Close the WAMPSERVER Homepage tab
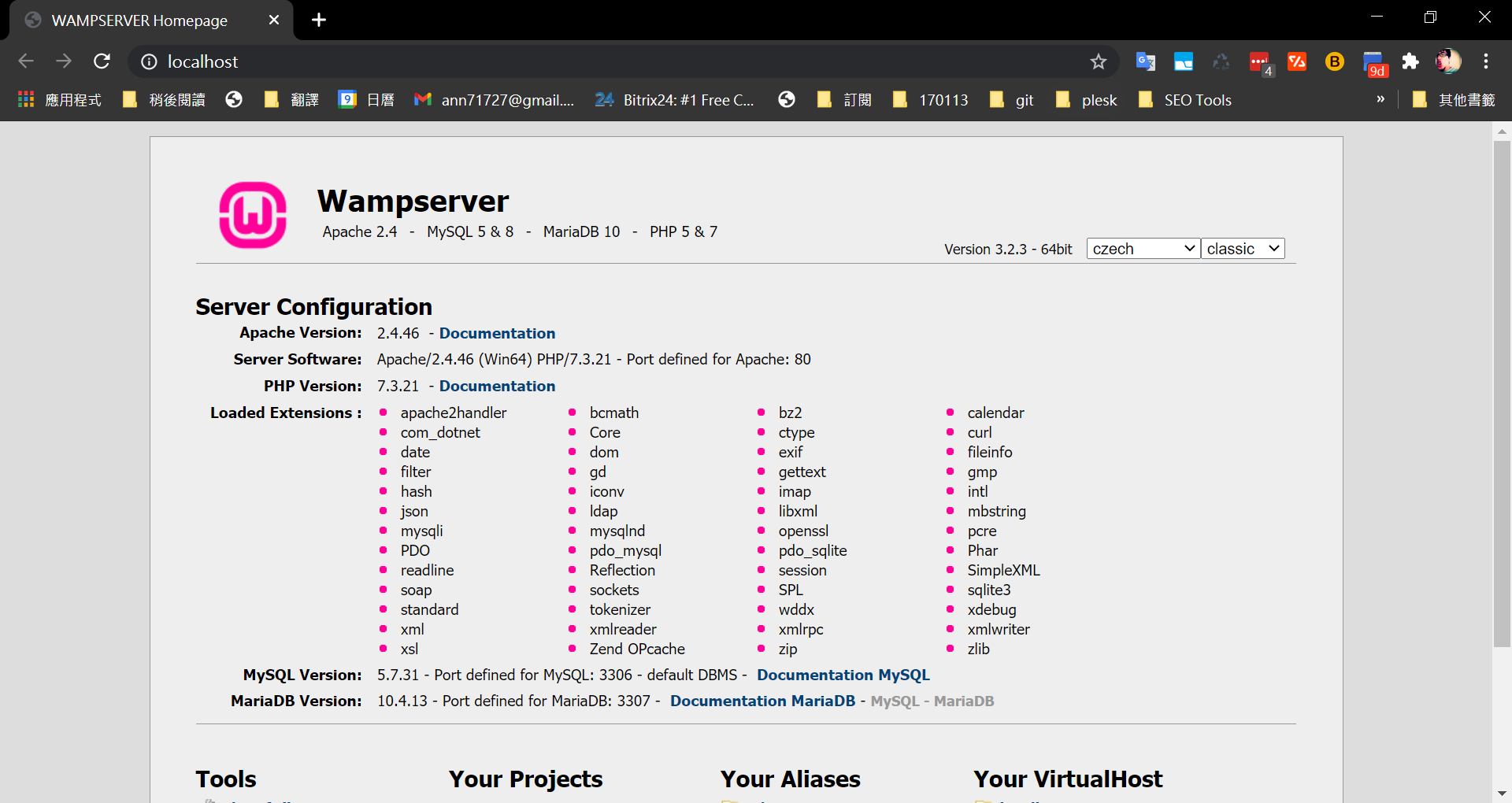Image resolution: width=1512 pixels, height=803 pixels. pyautogui.click(x=274, y=20)
